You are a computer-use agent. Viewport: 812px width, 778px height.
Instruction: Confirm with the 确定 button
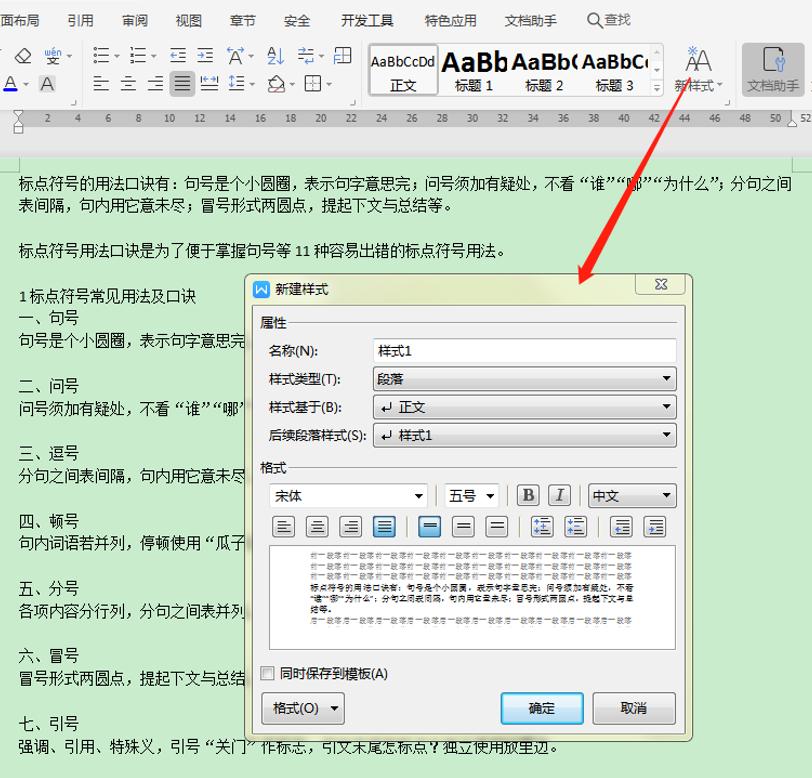point(542,708)
